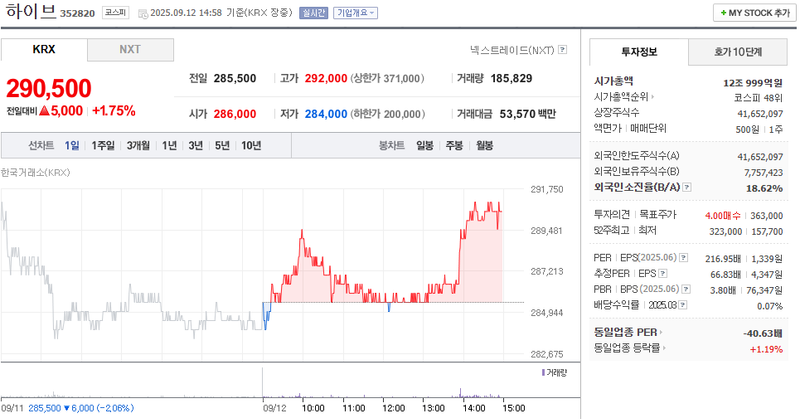The width and height of the screenshot is (800, 419).
Task: Click the 저가 value 284,000
Action: point(326,114)
